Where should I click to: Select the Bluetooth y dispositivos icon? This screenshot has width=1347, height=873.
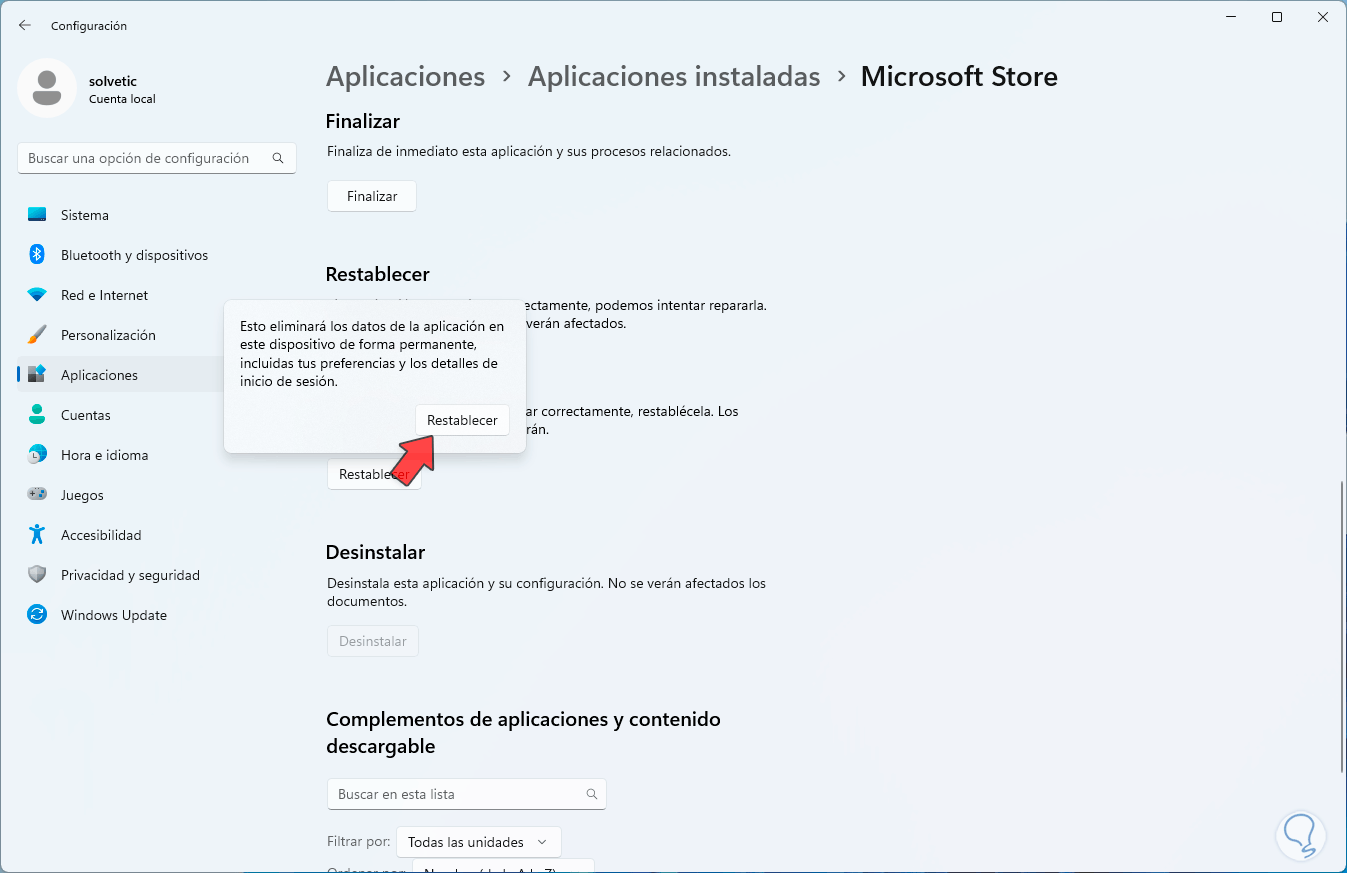tap(37, 255)
